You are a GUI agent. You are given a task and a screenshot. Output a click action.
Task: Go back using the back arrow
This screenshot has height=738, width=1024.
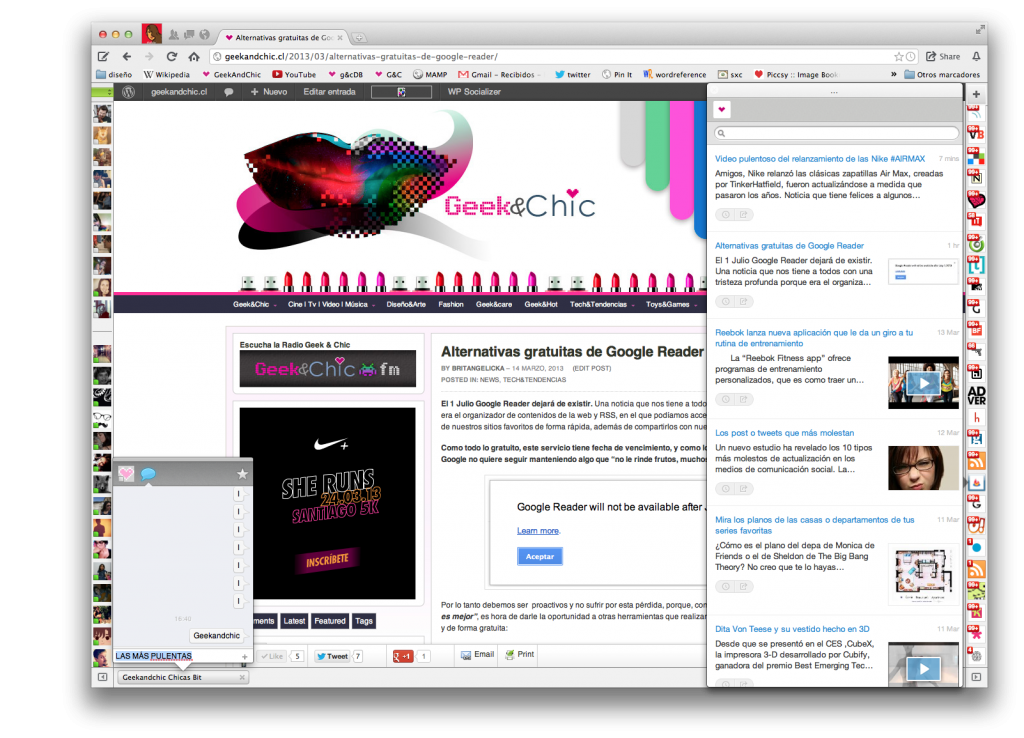127,57
